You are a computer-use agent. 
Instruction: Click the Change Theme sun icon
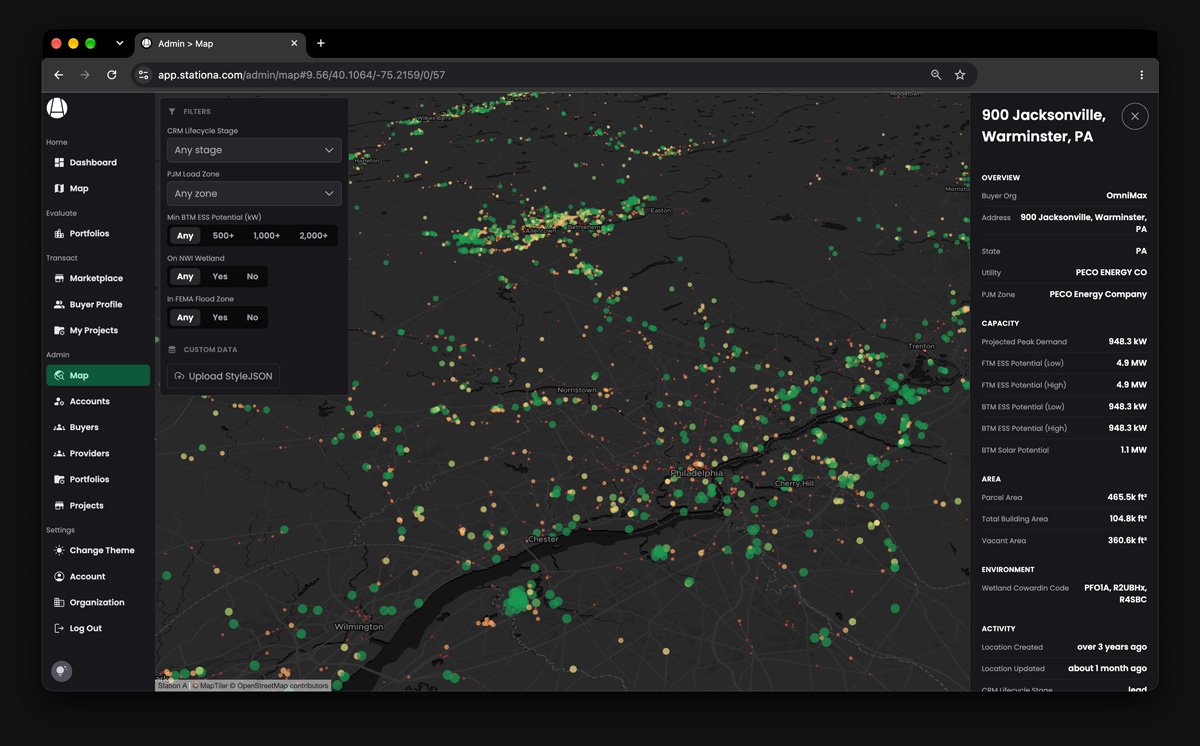pos(59,550)
